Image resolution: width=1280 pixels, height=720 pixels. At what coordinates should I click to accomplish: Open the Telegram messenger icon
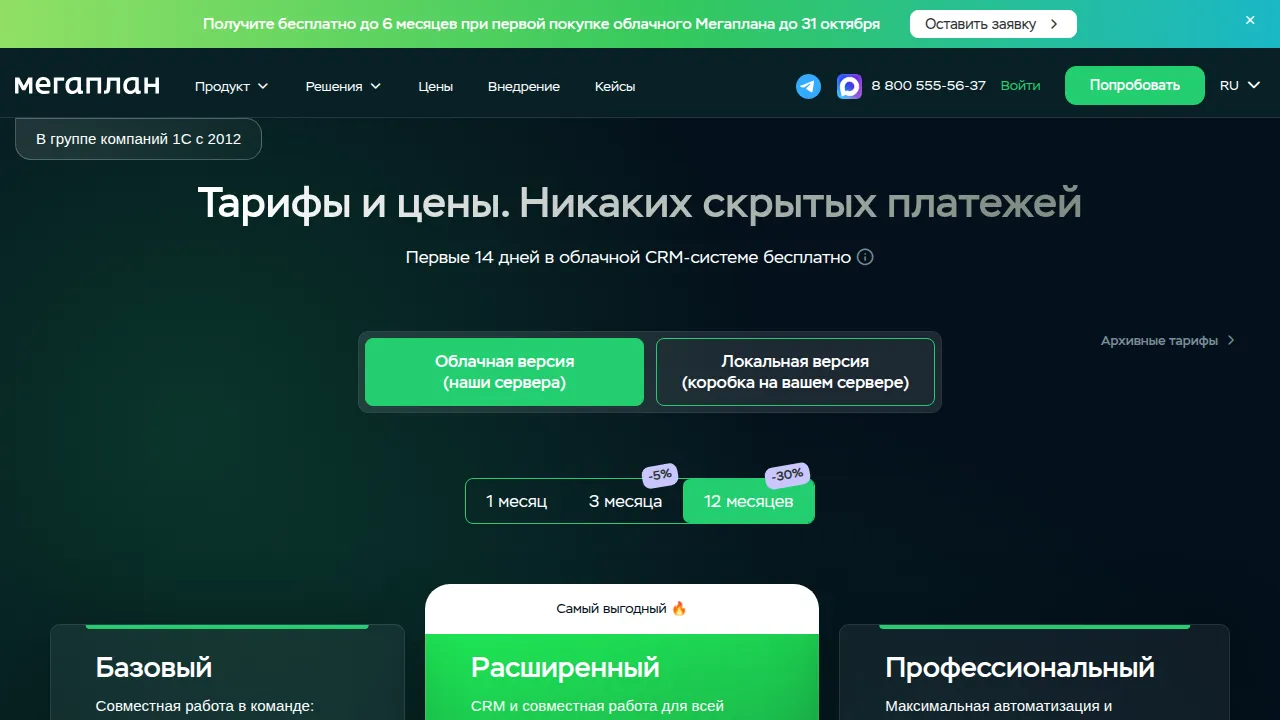(808, 86)
